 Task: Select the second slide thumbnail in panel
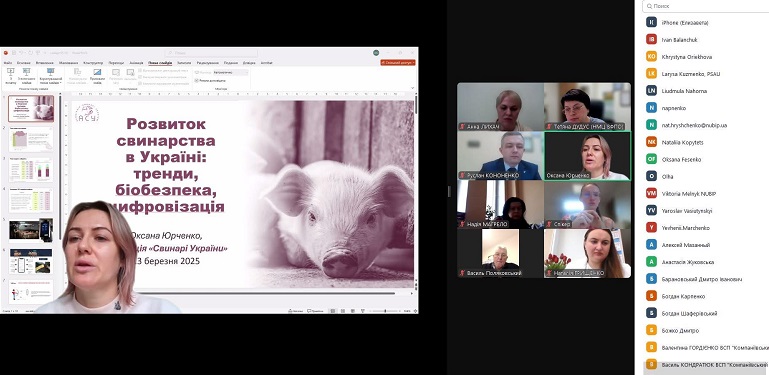pyautogui.click(x=31, y=139)
